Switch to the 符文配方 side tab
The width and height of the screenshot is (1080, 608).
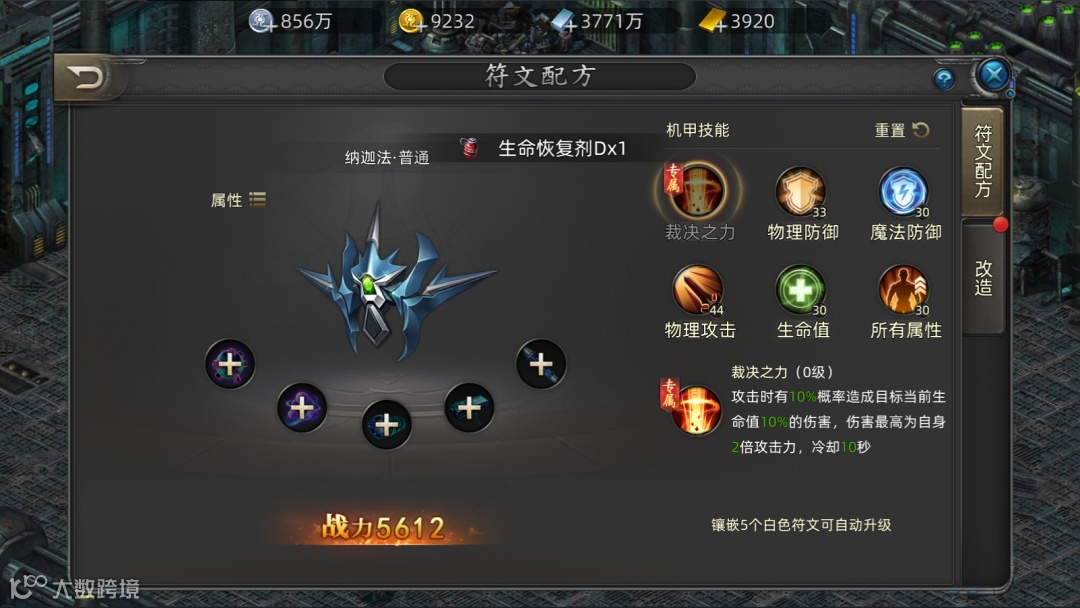pos(983,161)
